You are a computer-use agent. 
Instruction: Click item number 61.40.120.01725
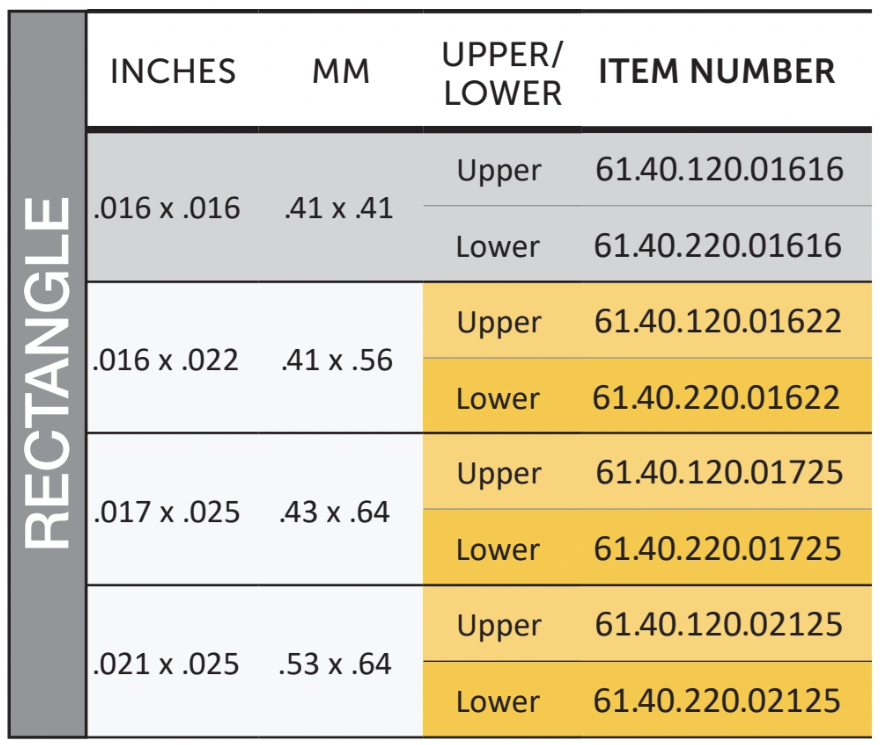719,472
